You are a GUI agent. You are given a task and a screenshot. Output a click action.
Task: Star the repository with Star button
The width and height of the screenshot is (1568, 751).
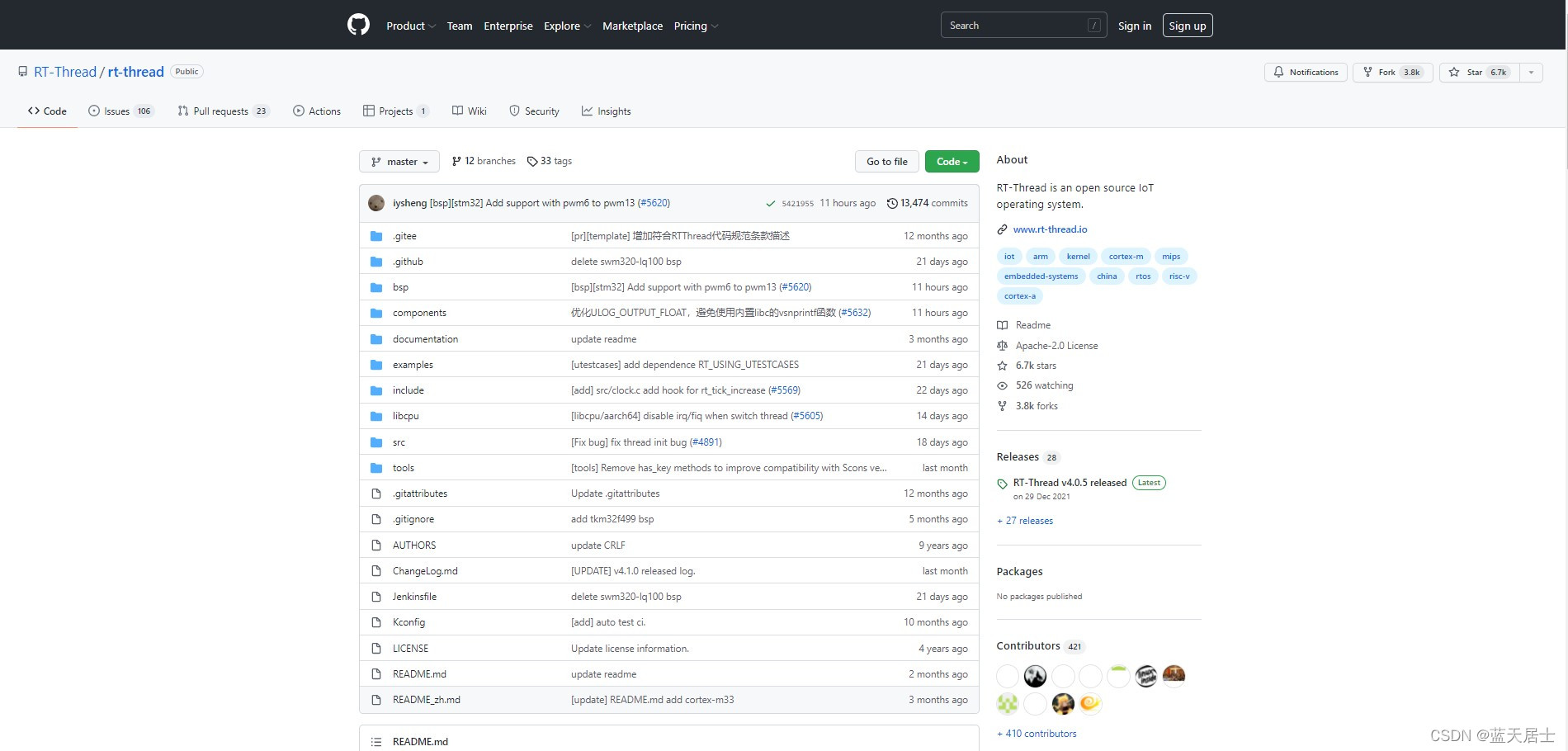pyautogui.click(x=1479, y=73)
